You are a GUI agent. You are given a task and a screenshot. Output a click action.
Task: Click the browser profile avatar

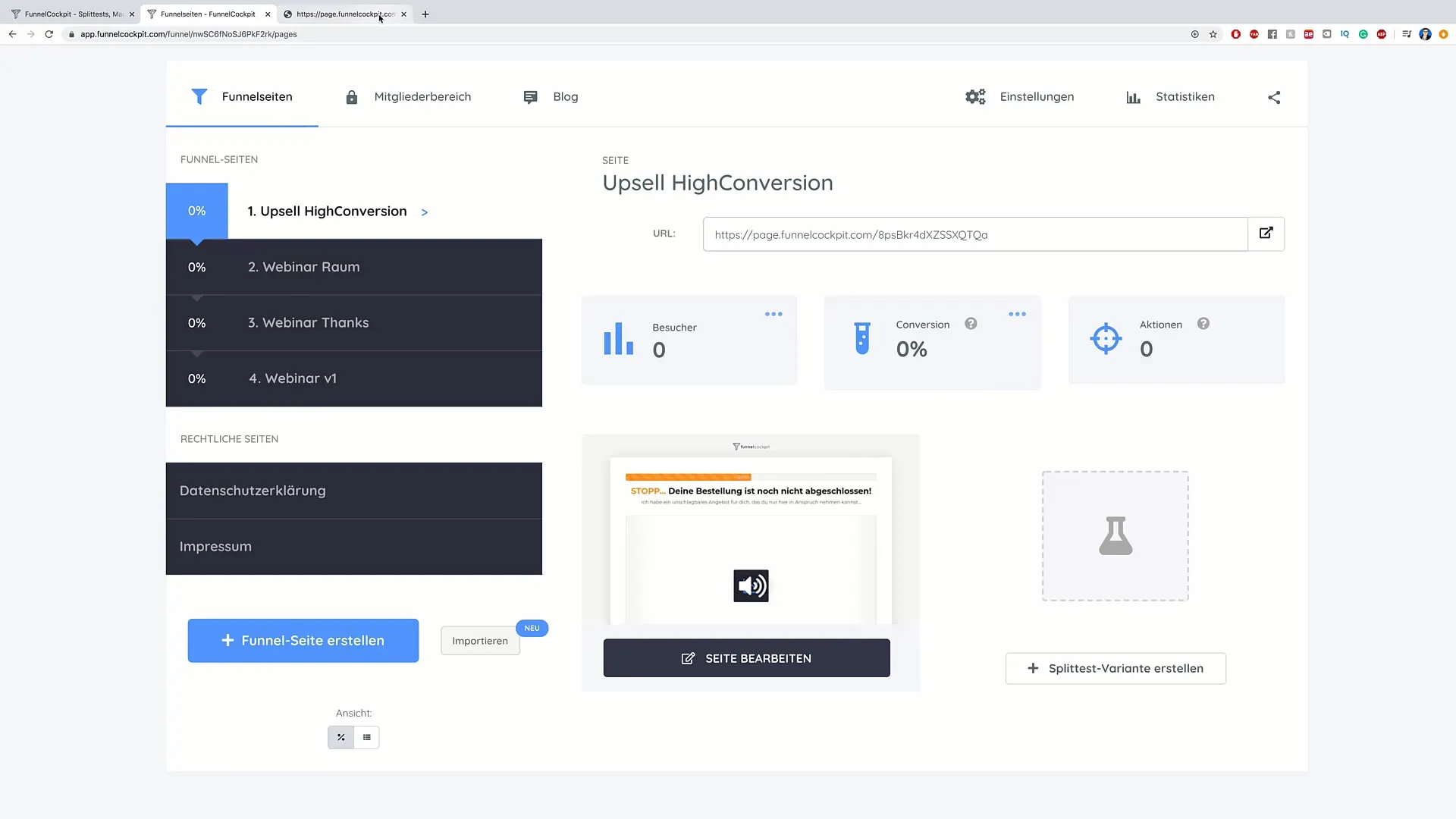click(x=1425, y=34)
